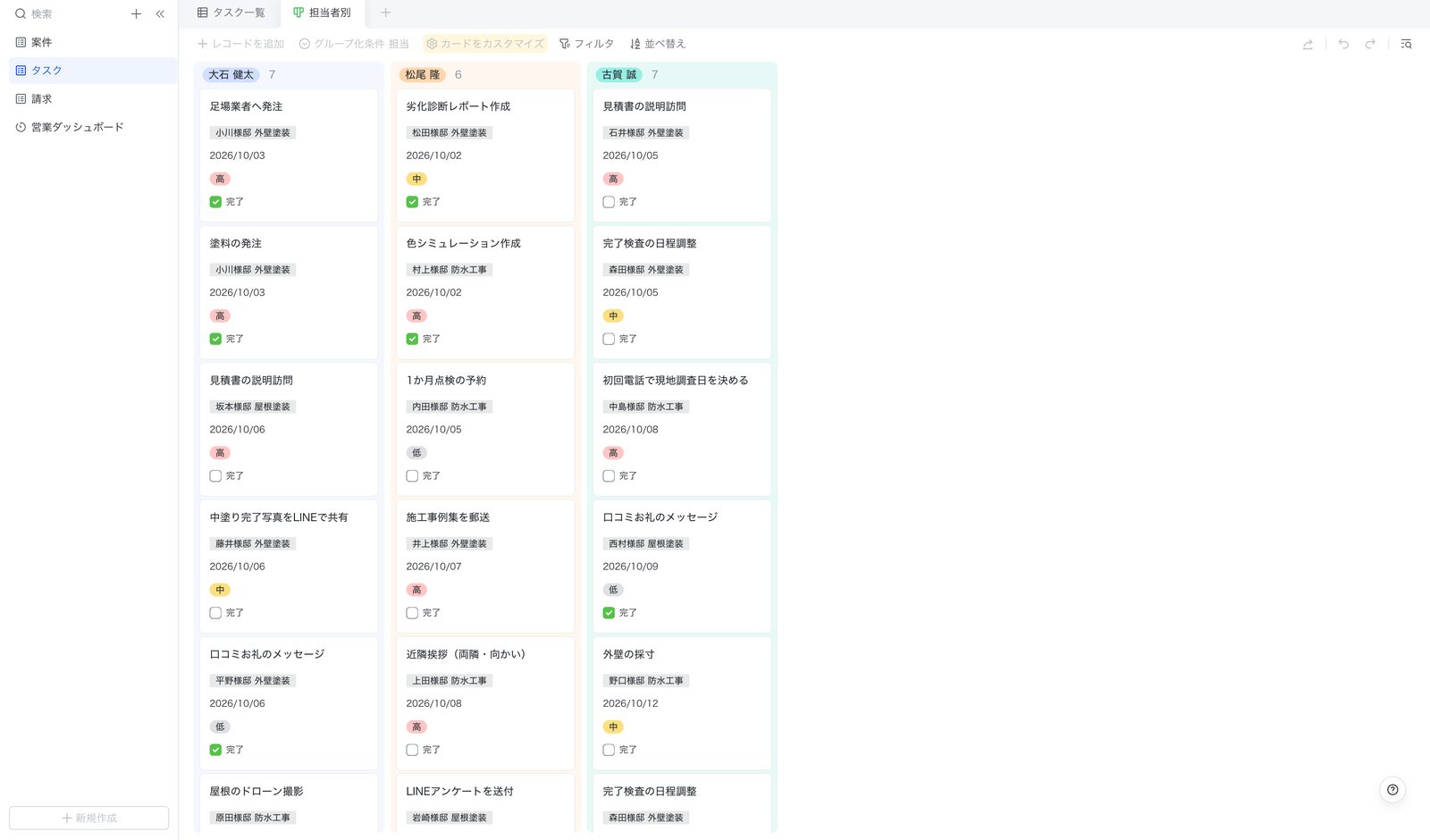Click the redo arrow icon

click(x=1370, y=44)
